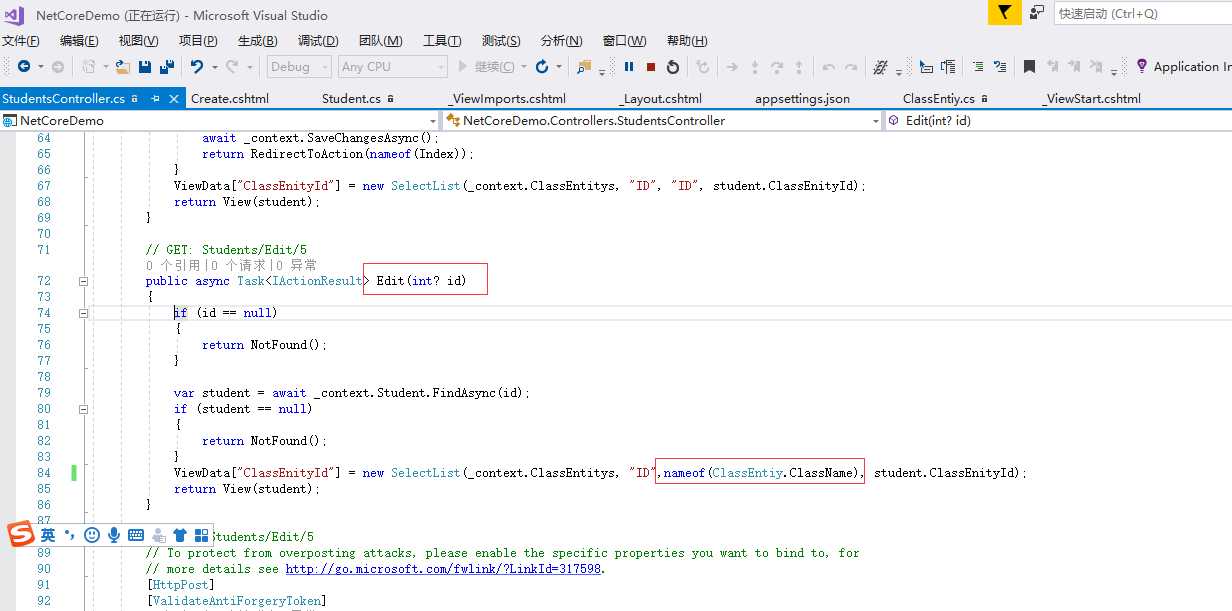Open the Any CPU platform dropdown
The width and height of the screenshot is (1232, 611).
coord(392,67)
